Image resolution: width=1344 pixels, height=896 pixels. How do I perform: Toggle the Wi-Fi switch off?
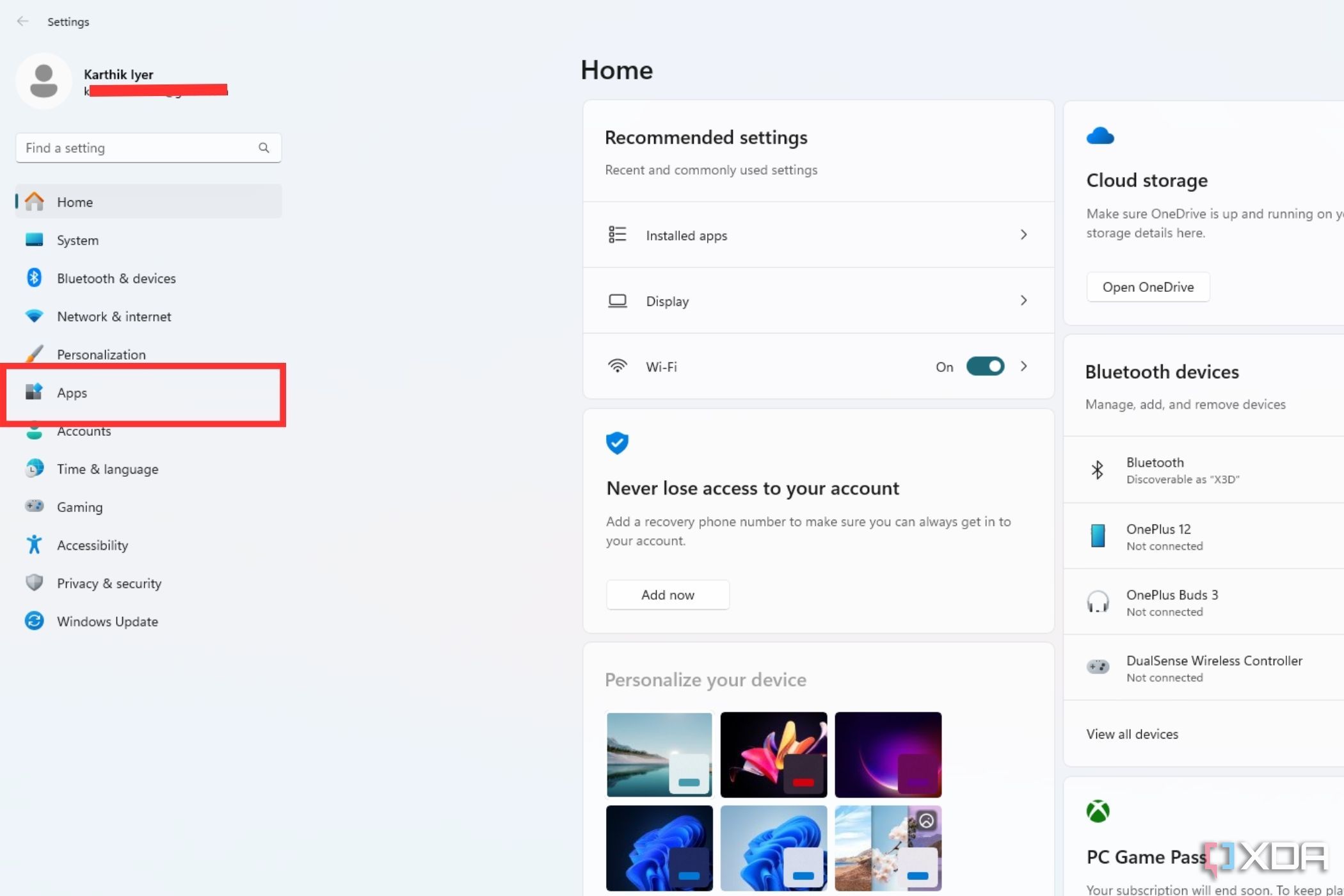coord(984,366)
